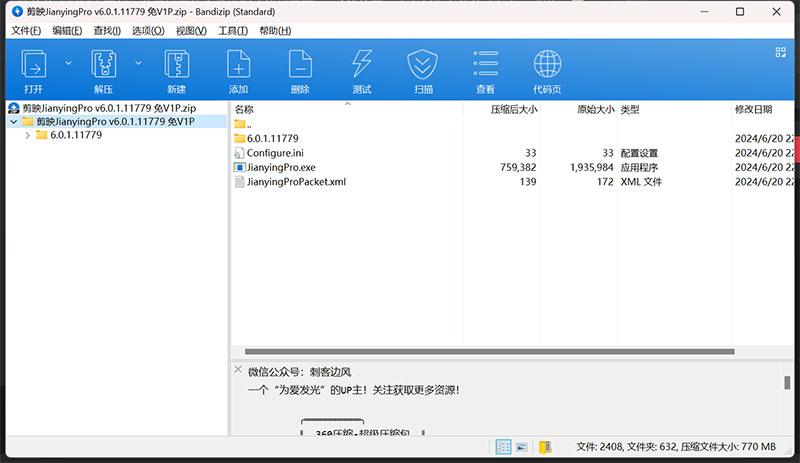This screenshot has height=463, width=800.
Task: Click the grid layout icon in the toolbar corner
Action: (x=781, y=52)
